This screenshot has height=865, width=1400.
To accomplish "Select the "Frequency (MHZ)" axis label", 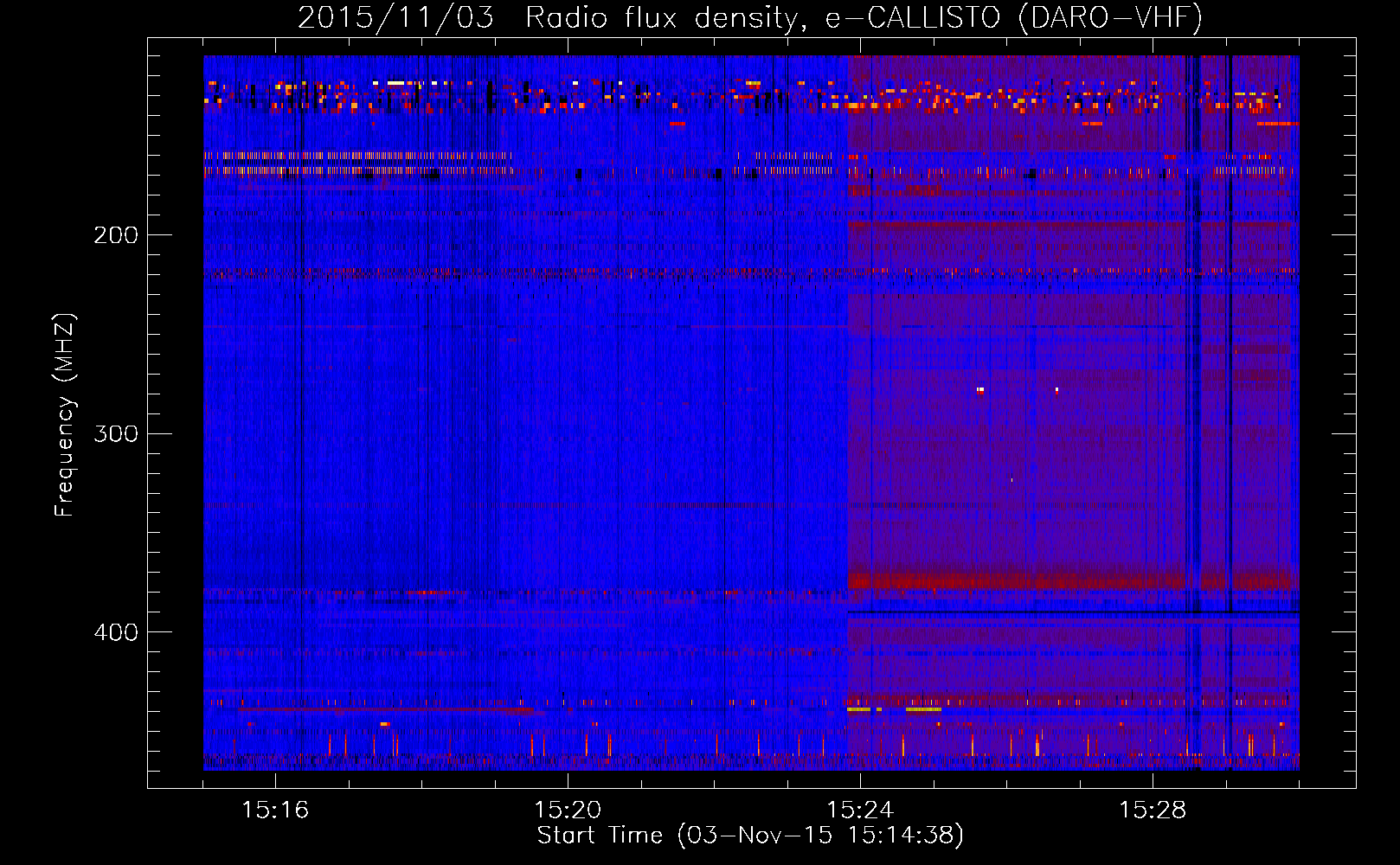I will click(65, 415).
